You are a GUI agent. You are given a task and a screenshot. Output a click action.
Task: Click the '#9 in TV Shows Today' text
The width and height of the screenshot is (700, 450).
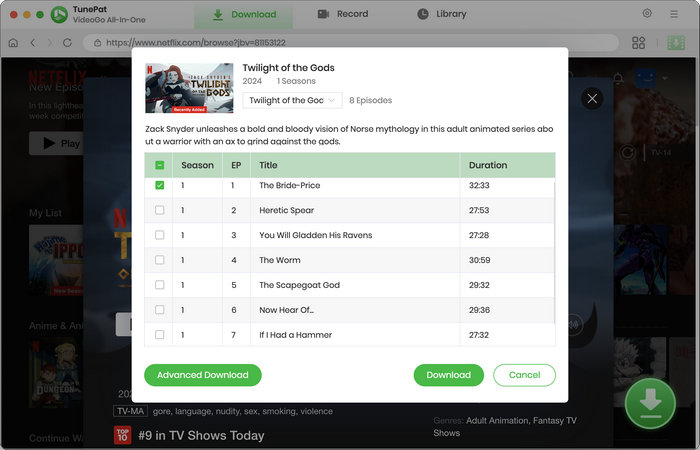pos(201,435)
